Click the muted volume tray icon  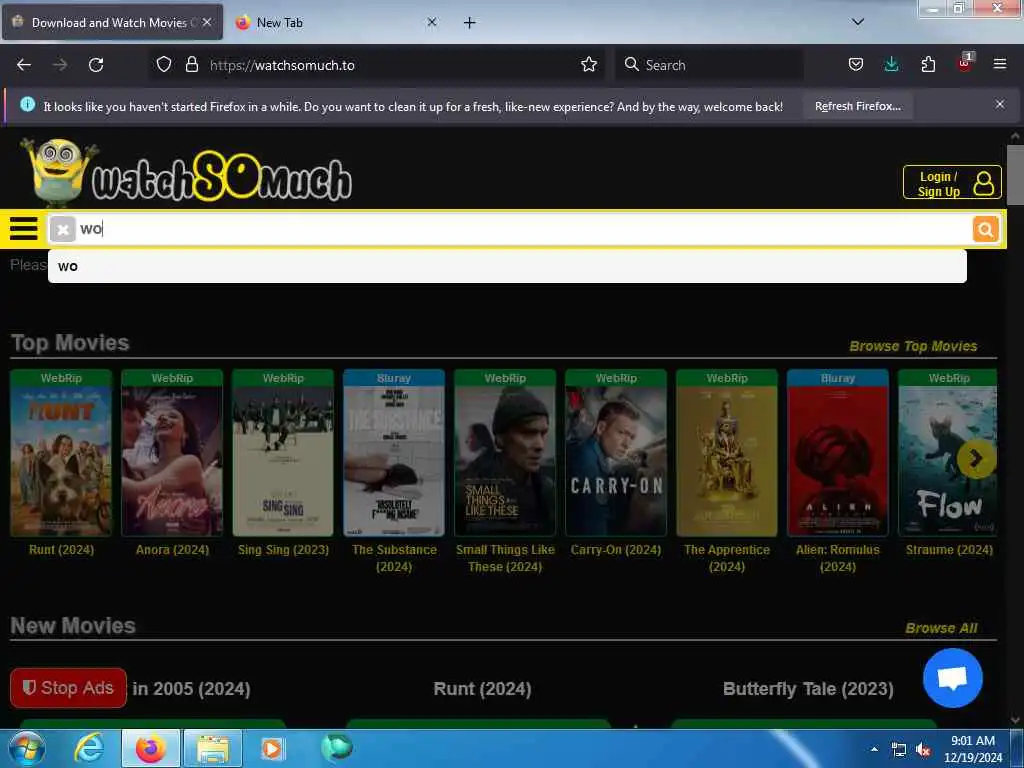click(923, 750)
